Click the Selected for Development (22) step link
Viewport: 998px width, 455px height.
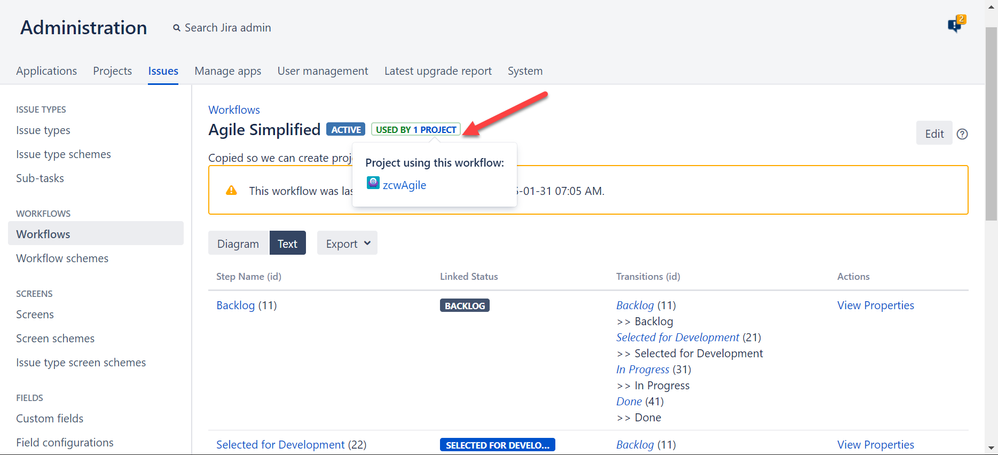pyautogui.click(x=280, y=445)
